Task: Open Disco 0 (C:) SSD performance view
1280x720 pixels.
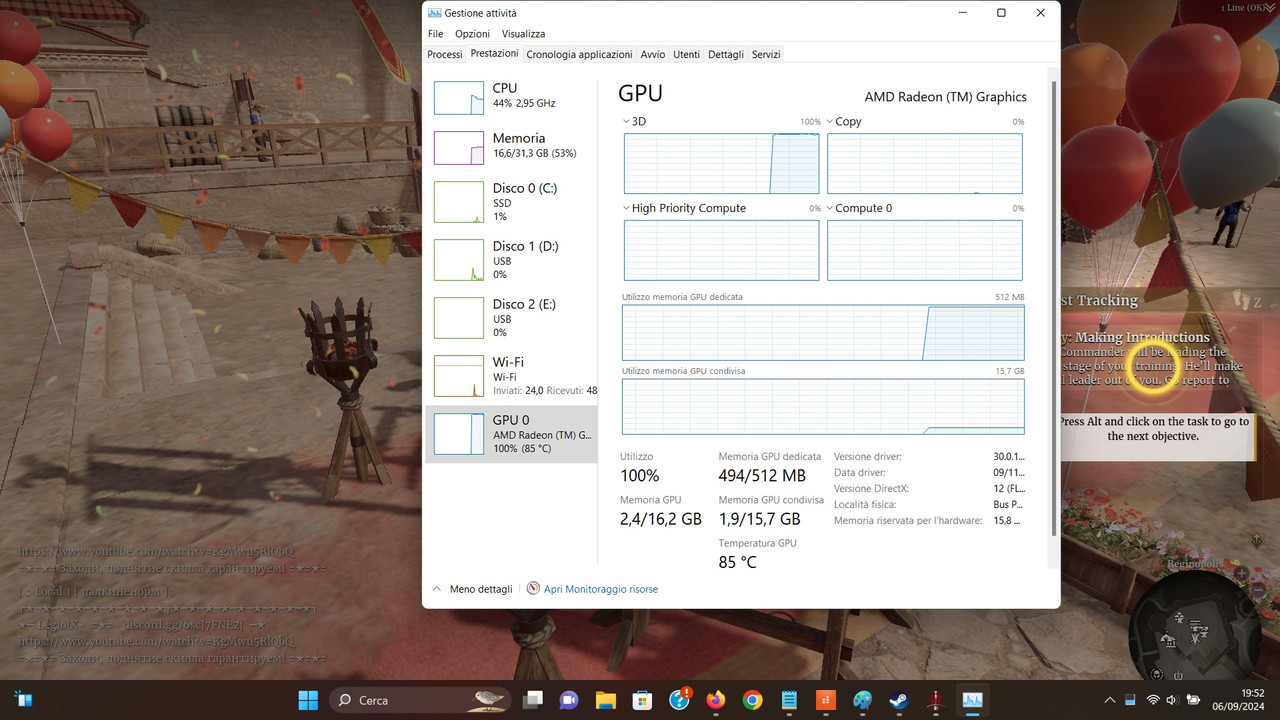Action: 511,203
